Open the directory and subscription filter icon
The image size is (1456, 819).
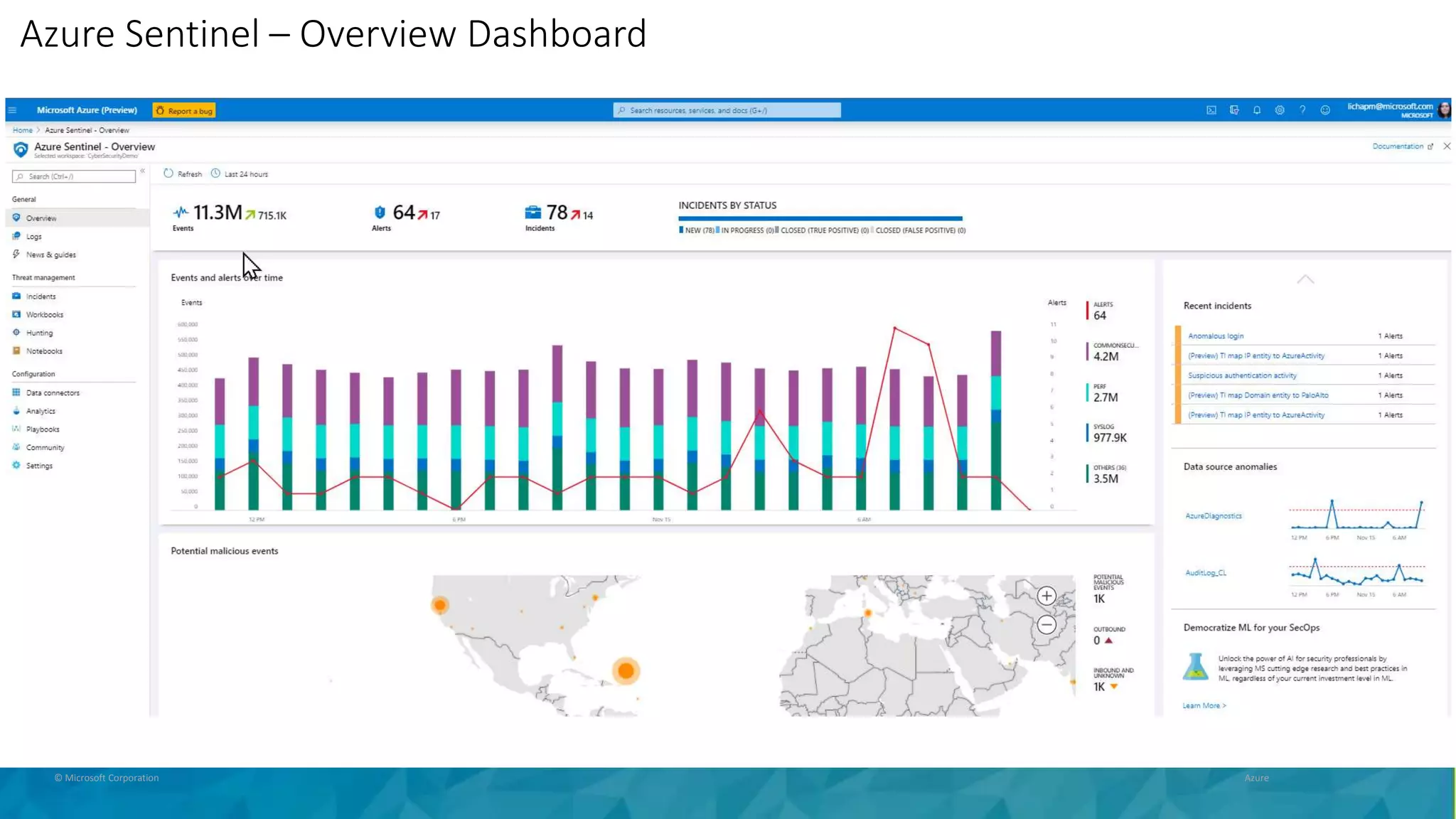tap(1234, 110)
